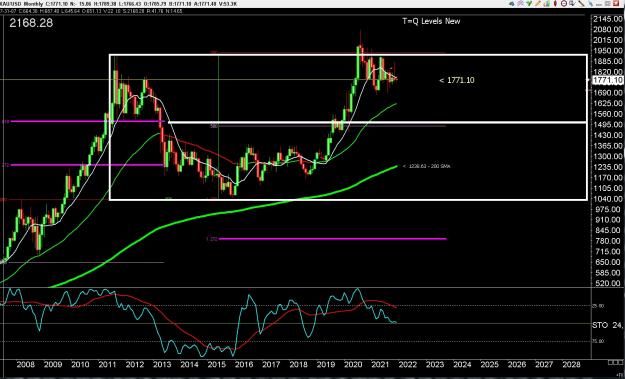Screen dimensions: 625x379
Task: Click the 650.00 price axis label
Action: pos(608,262)
